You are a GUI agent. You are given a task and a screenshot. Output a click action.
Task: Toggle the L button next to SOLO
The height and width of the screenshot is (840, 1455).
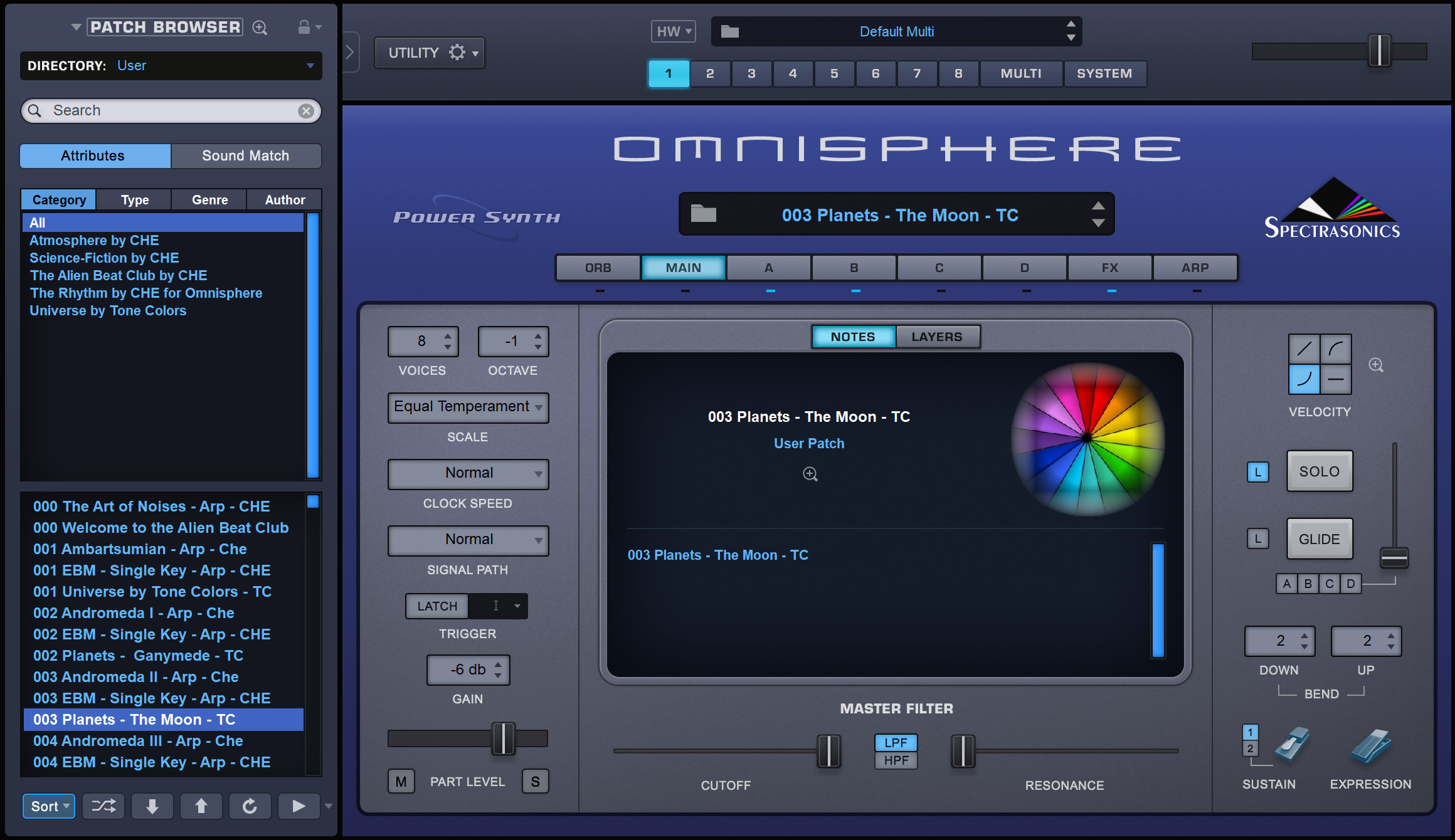(1258, 472)
